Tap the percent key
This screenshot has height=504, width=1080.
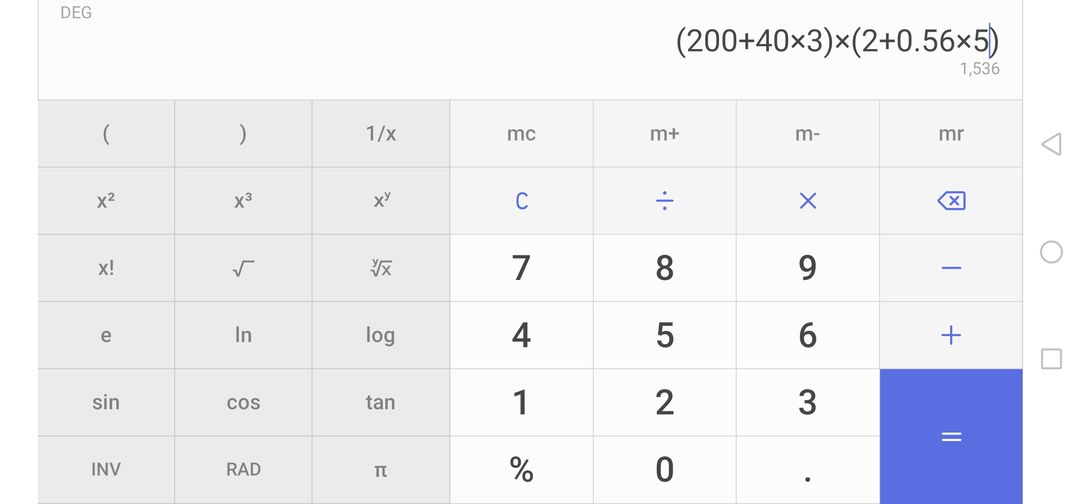coord(521,470)
